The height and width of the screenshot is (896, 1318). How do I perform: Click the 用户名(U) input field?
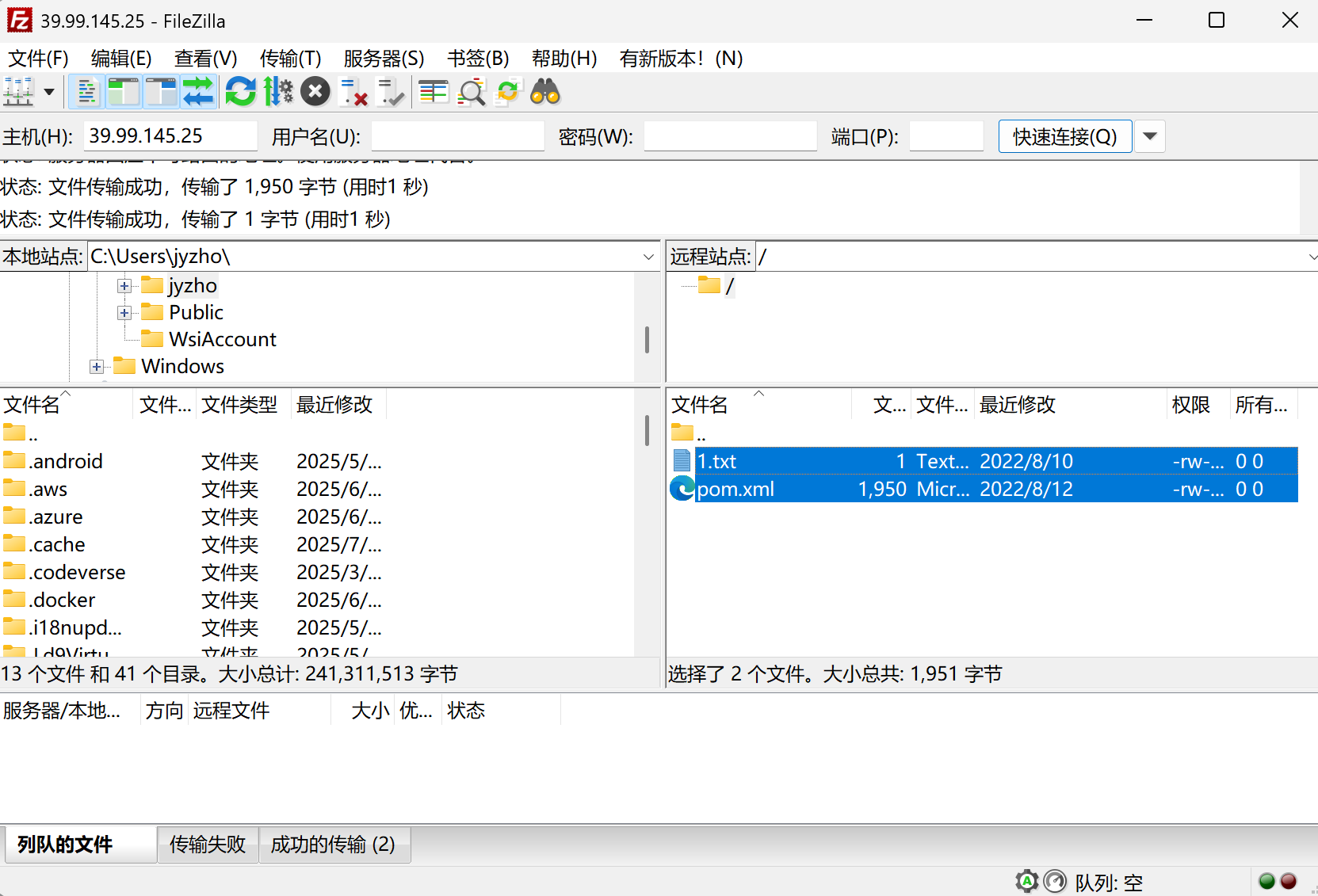point(457,136)
